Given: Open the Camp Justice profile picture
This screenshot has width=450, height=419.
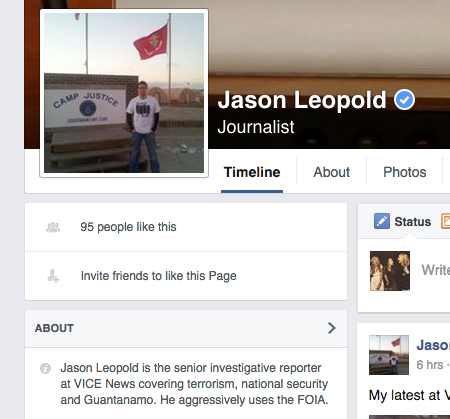Looking at the screenshot, I should click(124, 93).
